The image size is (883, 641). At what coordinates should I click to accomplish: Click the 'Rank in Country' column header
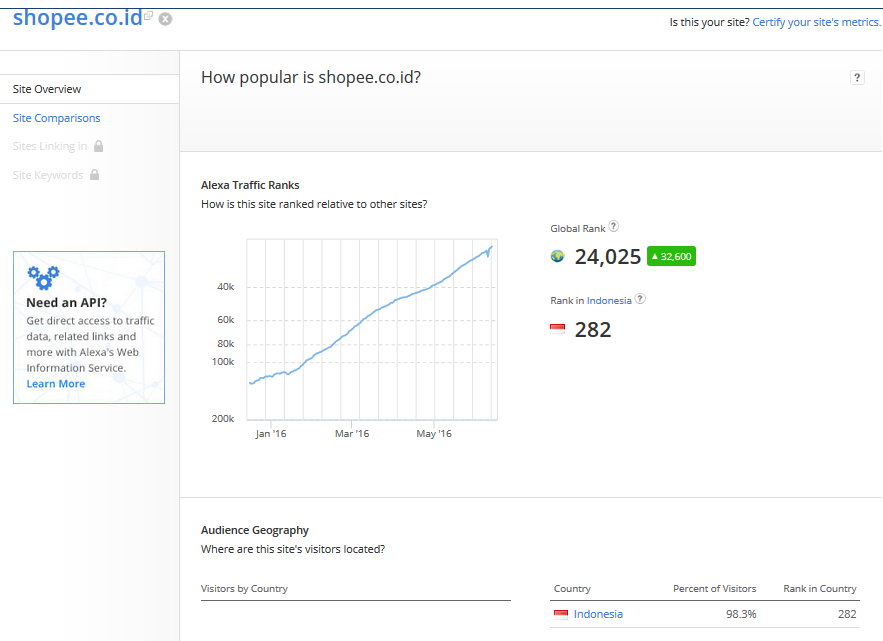click(819, 588)
